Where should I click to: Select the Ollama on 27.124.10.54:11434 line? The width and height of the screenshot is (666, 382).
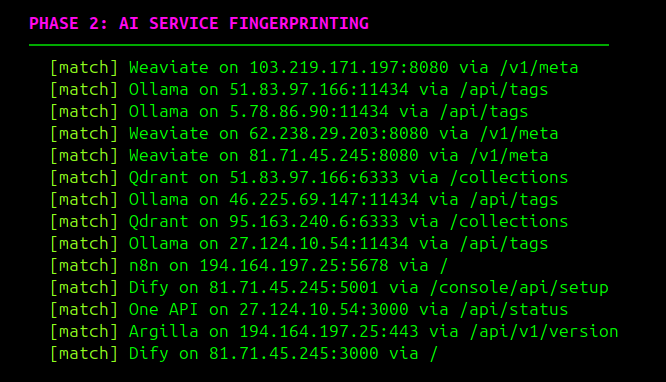point(299,244)
